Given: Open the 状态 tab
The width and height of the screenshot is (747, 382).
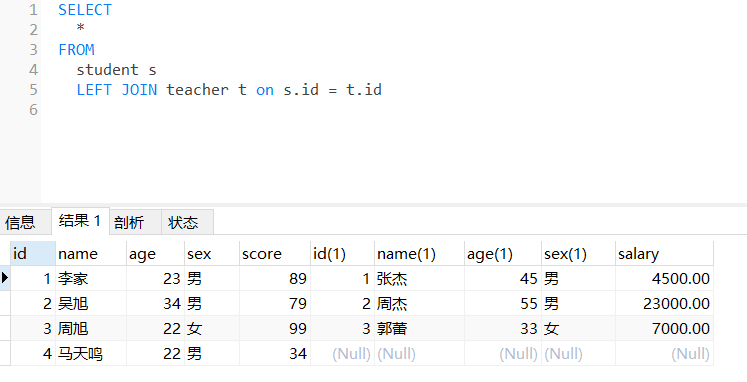Looking at the screenshot, I should [x=187, y=222].
